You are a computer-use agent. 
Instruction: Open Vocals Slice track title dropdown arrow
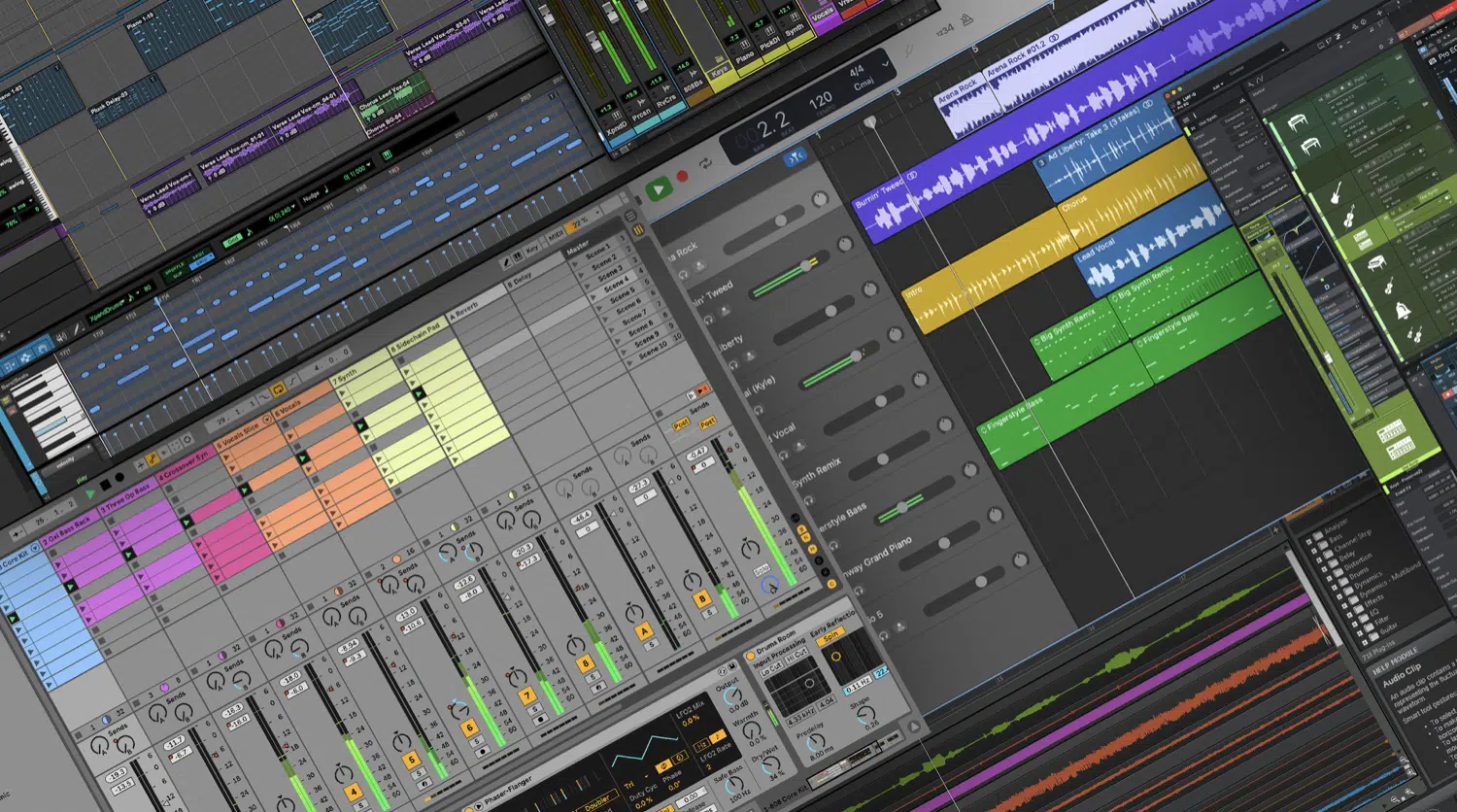269,421
